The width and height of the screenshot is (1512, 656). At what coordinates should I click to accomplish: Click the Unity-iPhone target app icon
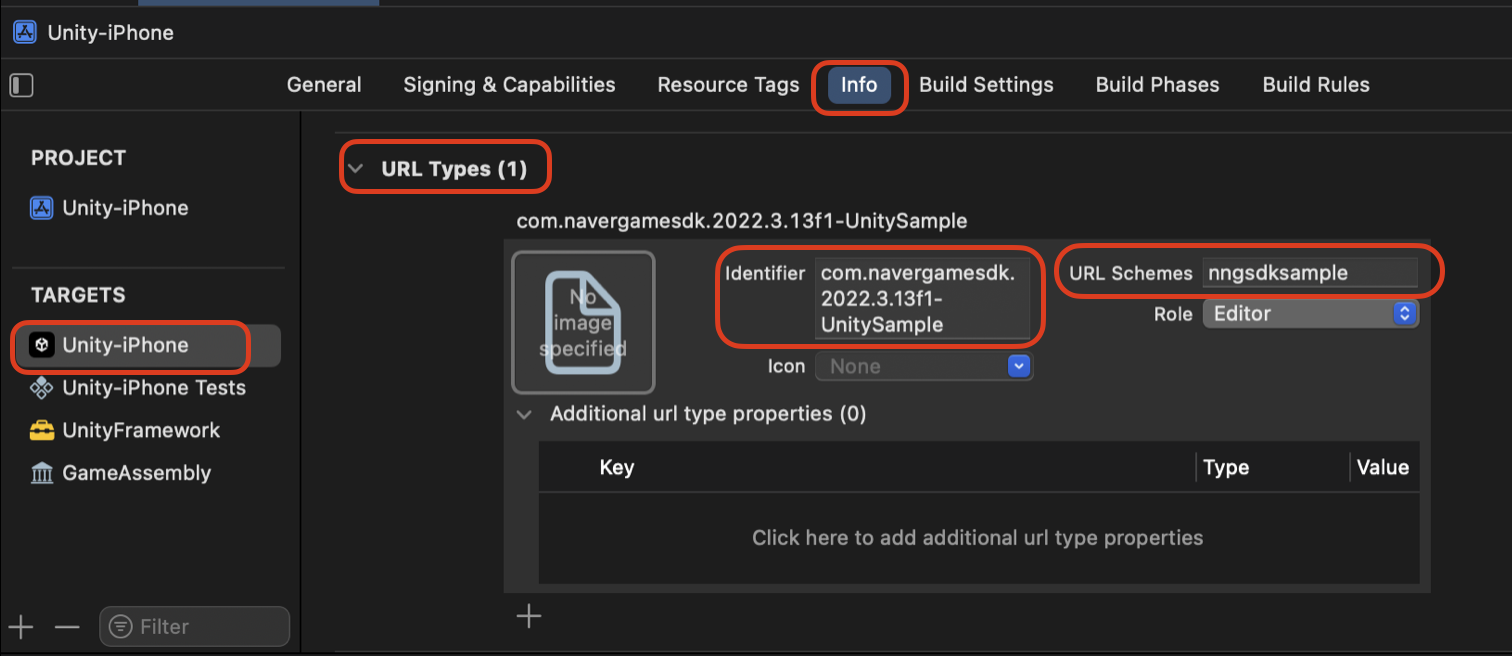[41, 345]
